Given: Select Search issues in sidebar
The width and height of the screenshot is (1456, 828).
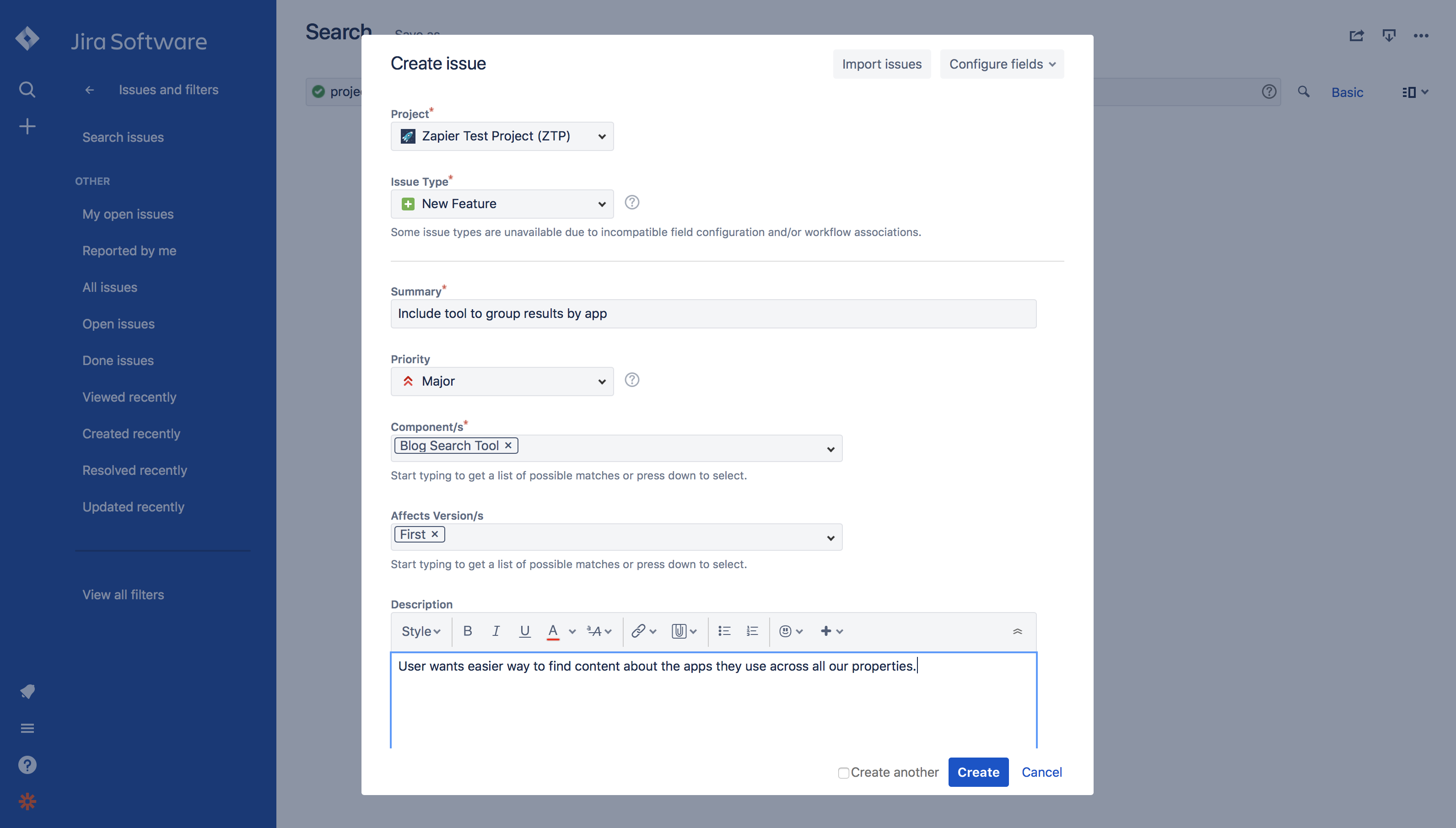Looking at the screenshot, I should coord(123,137).
